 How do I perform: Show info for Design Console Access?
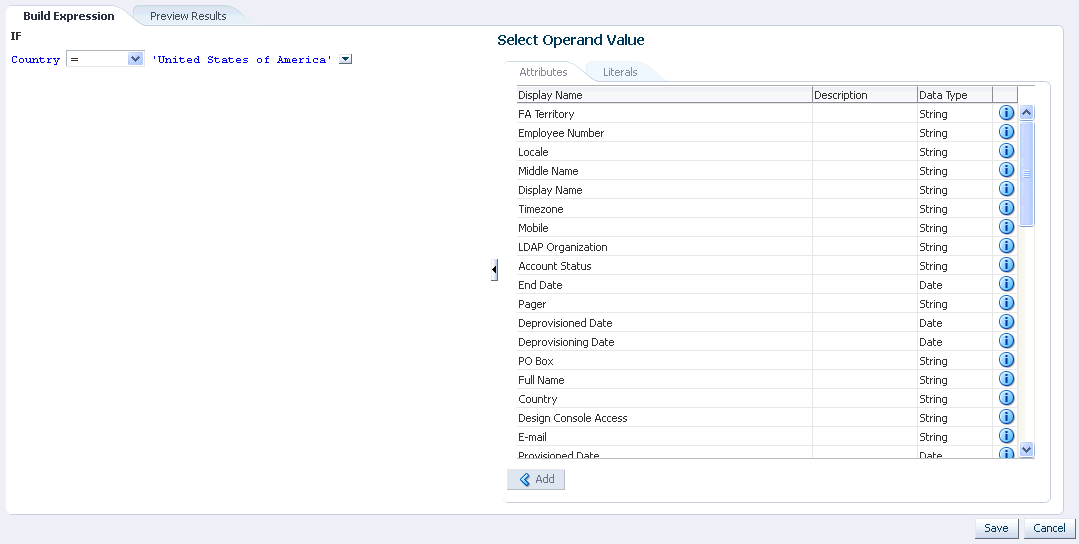(x=1006, y=417)
